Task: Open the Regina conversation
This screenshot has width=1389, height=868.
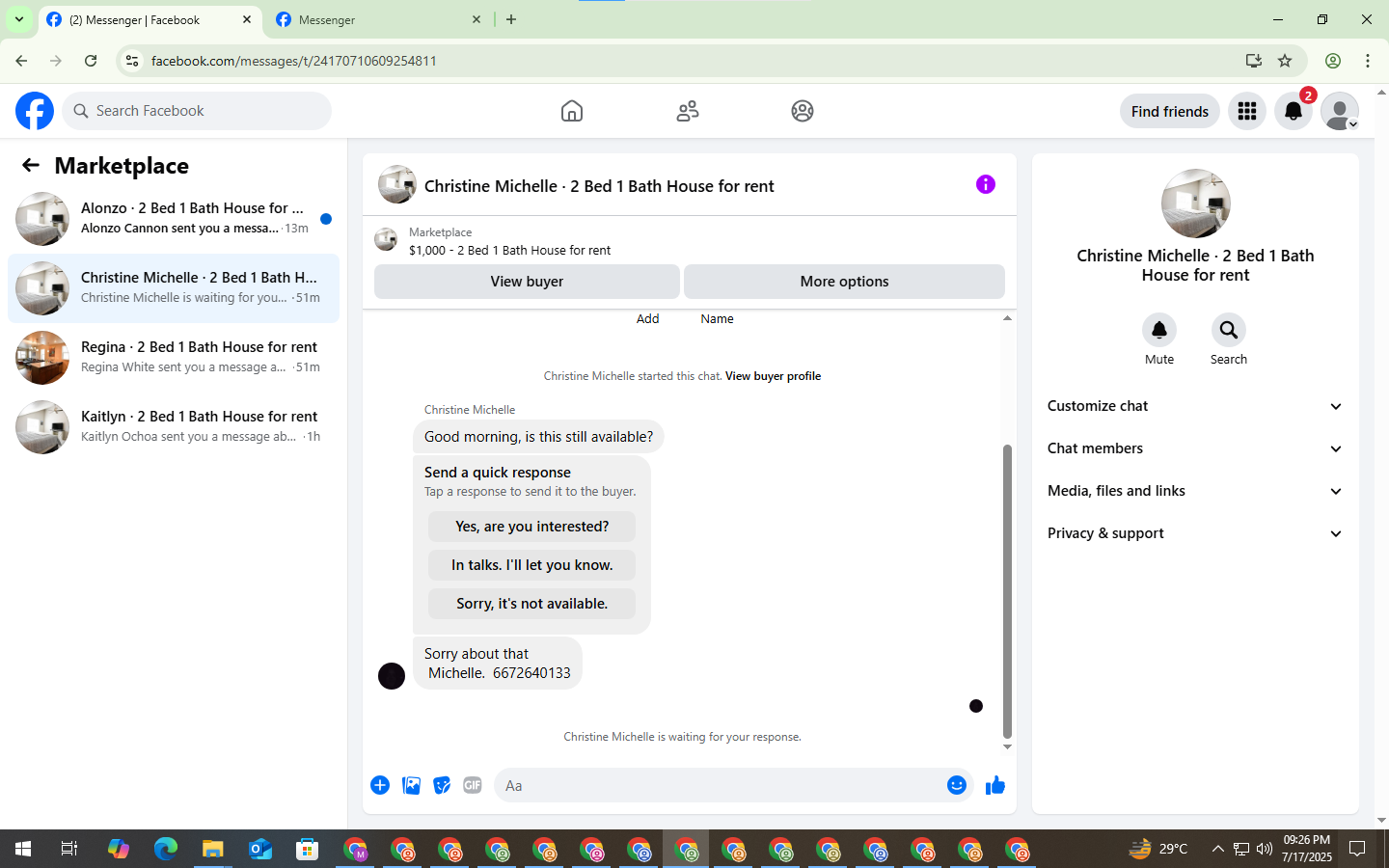Action: point(174,358)
